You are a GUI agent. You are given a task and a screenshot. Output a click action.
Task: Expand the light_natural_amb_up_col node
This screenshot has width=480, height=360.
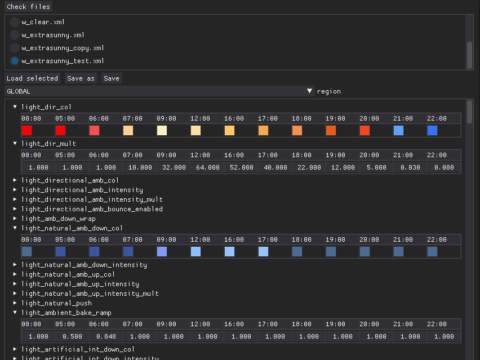[x=15, y=274]
